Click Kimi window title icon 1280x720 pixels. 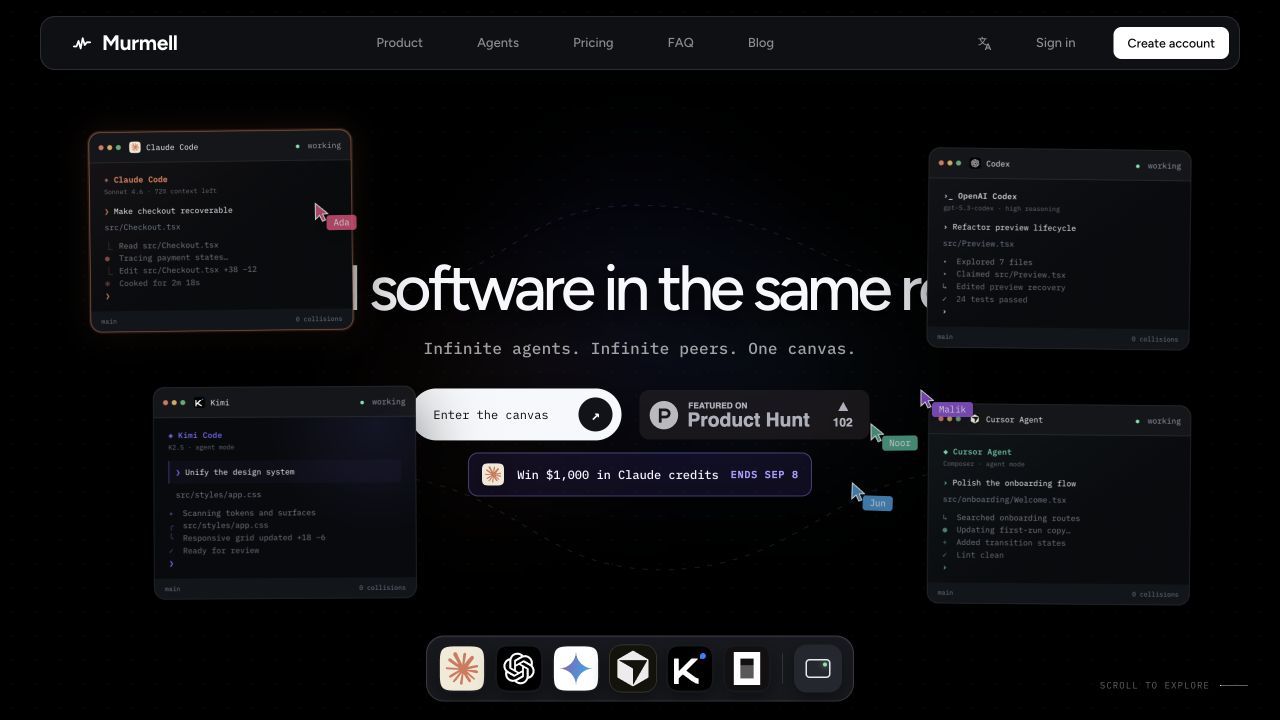click(198, 403)
